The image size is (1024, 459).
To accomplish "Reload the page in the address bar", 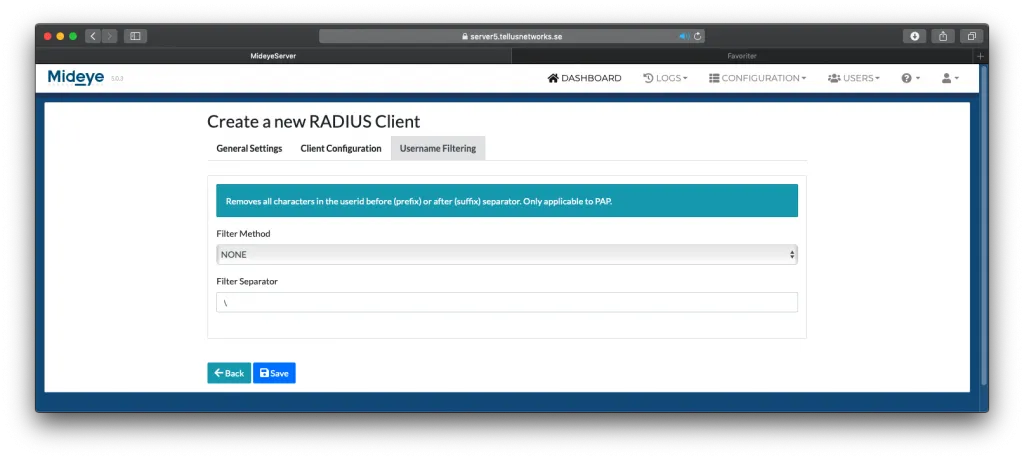I will pos(697,37).
